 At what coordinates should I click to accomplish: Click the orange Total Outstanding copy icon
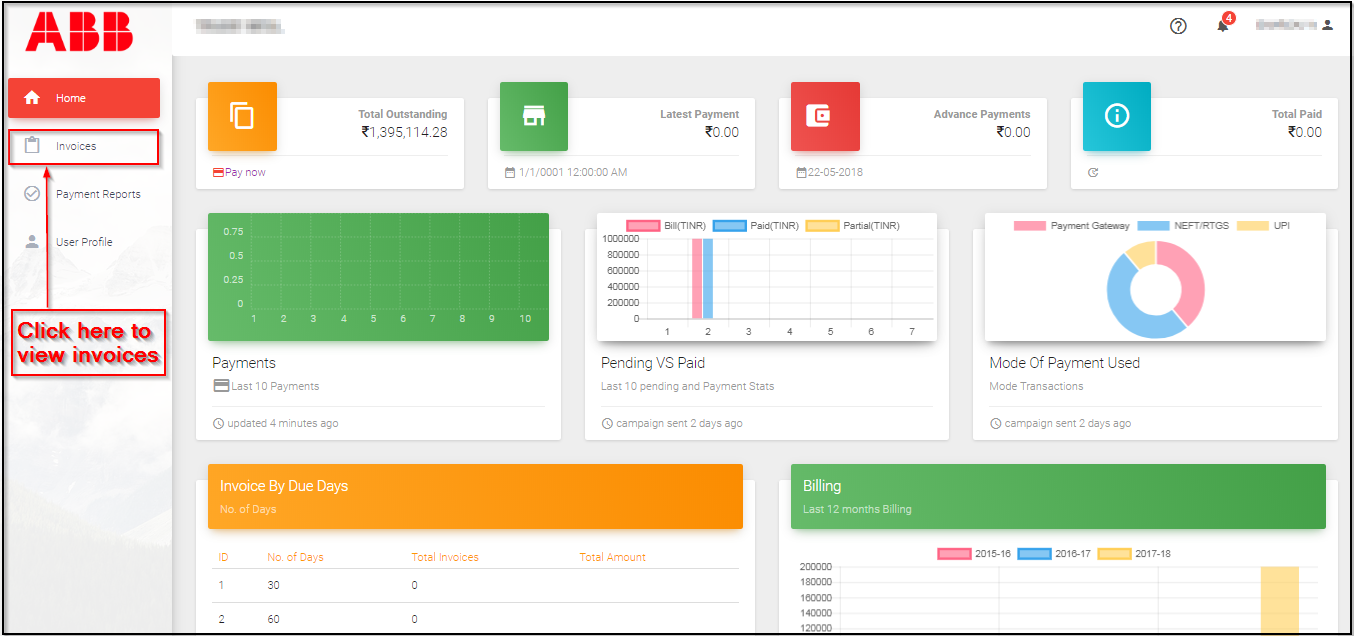(x=242, y=116)
